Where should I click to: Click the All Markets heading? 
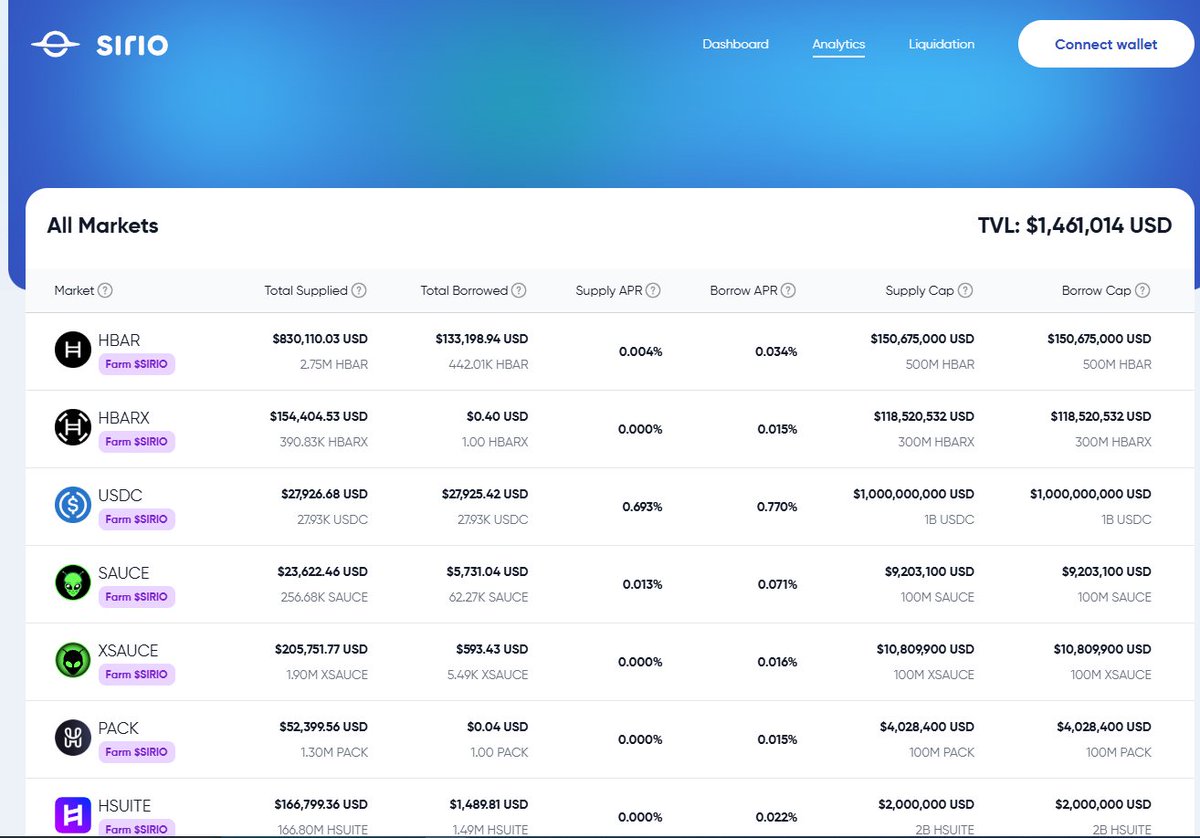click(x=103, y=226)
